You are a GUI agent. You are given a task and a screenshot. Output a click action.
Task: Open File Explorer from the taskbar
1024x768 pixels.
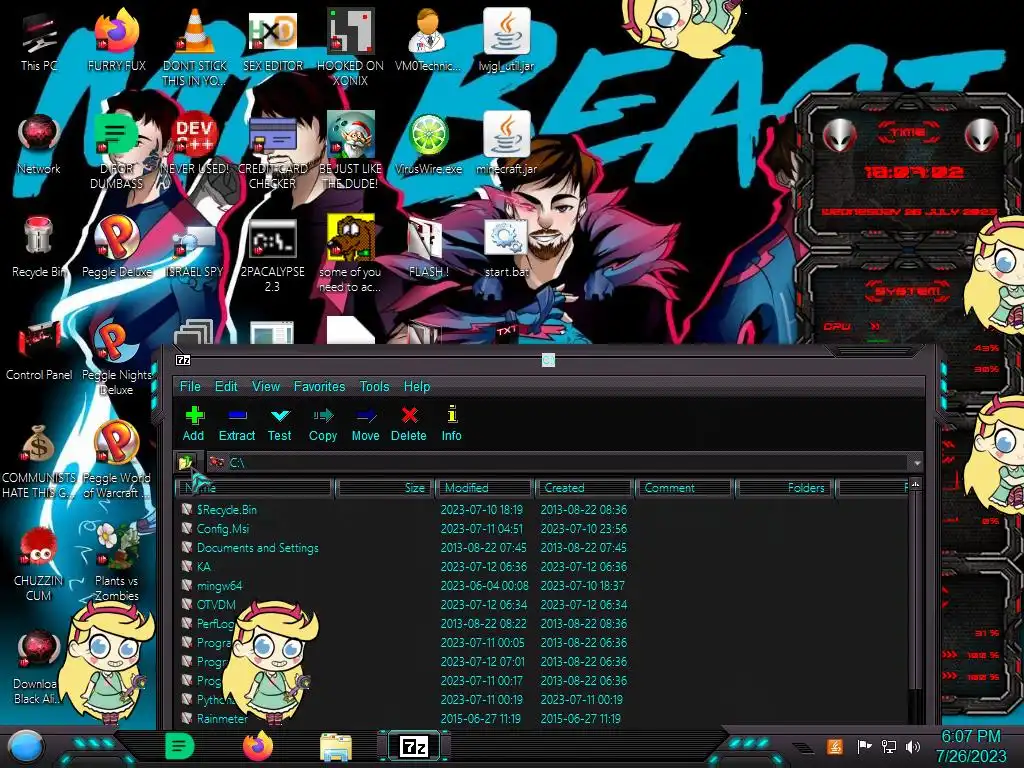[x=336, y=747]
